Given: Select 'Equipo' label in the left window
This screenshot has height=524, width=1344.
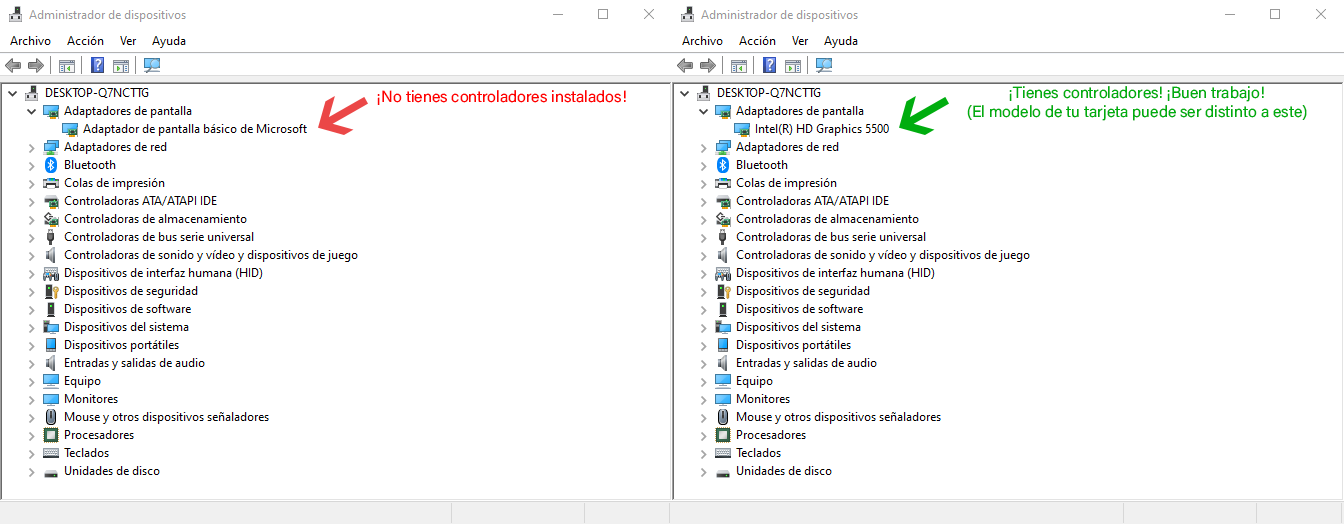Looking at the screenshot, I should pyautogui.click(x=82, y=381).
